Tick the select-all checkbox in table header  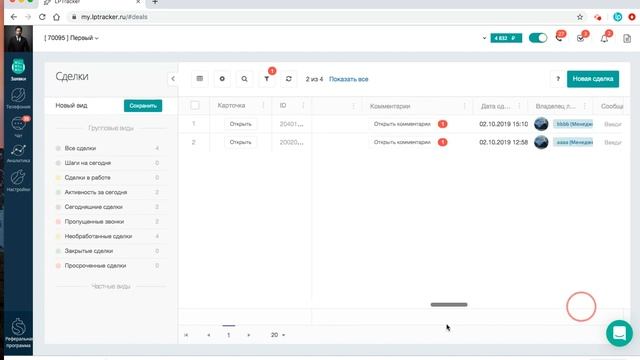pyautogui.click(x=195, y=105)
